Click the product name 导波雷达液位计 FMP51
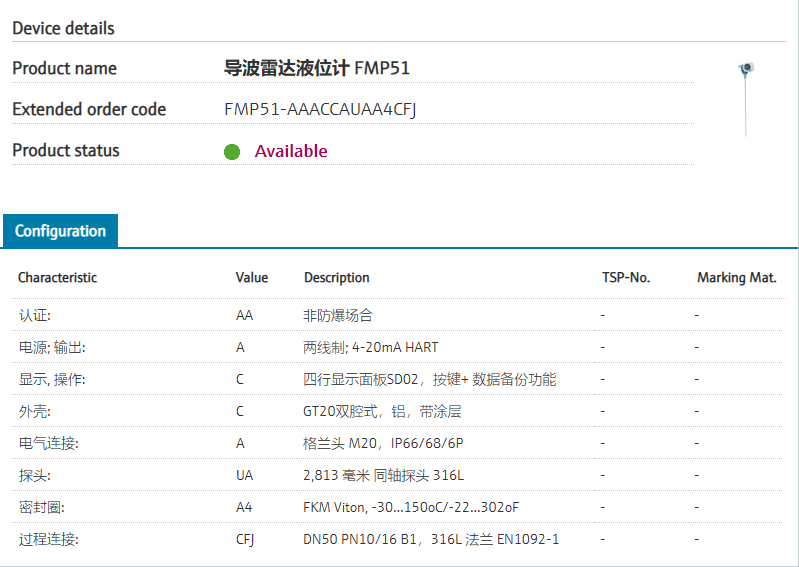This screenshot has width=799, height=567. pos(317,68)
